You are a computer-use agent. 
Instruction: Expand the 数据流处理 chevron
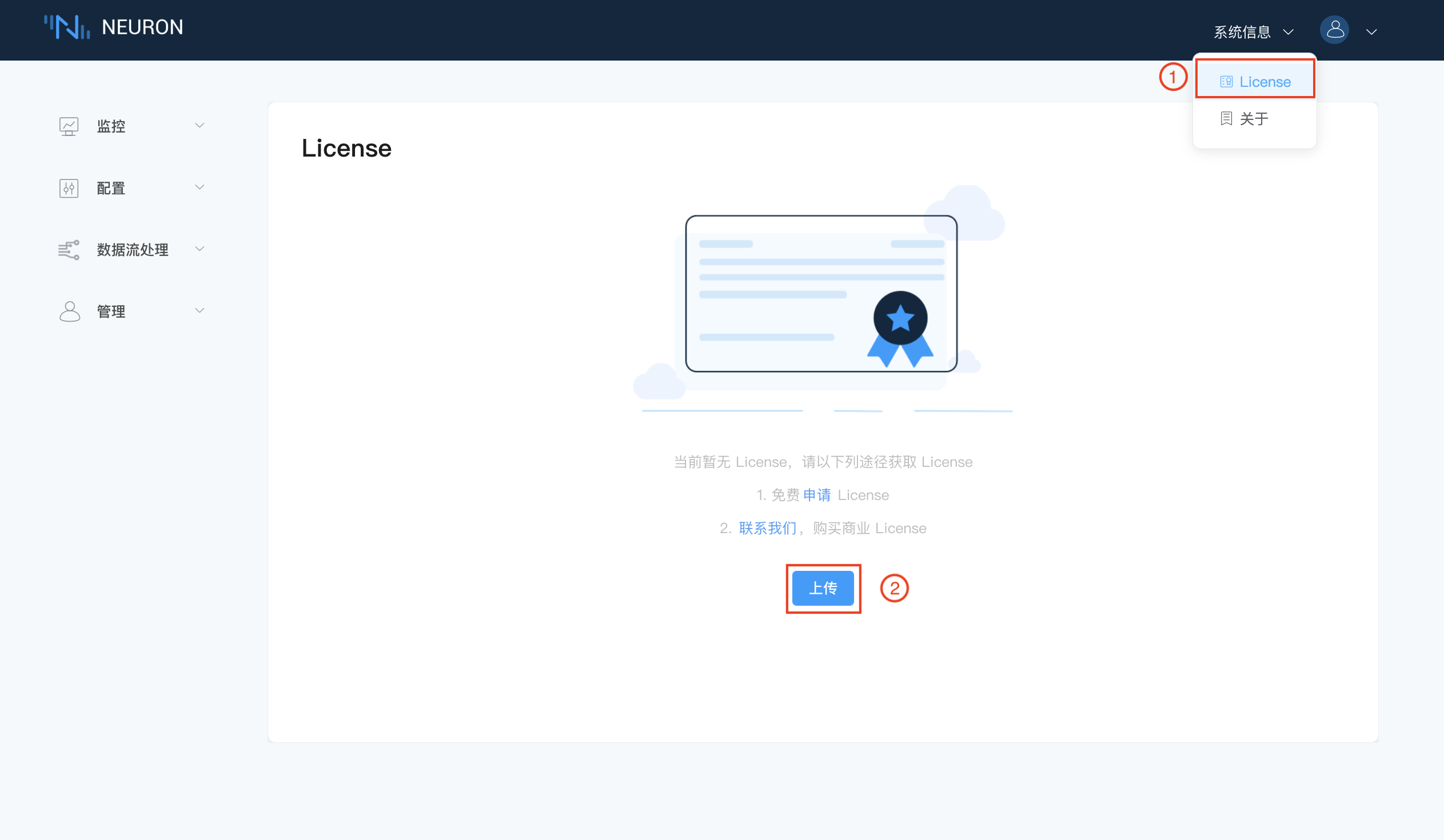[x=200, y=249]
